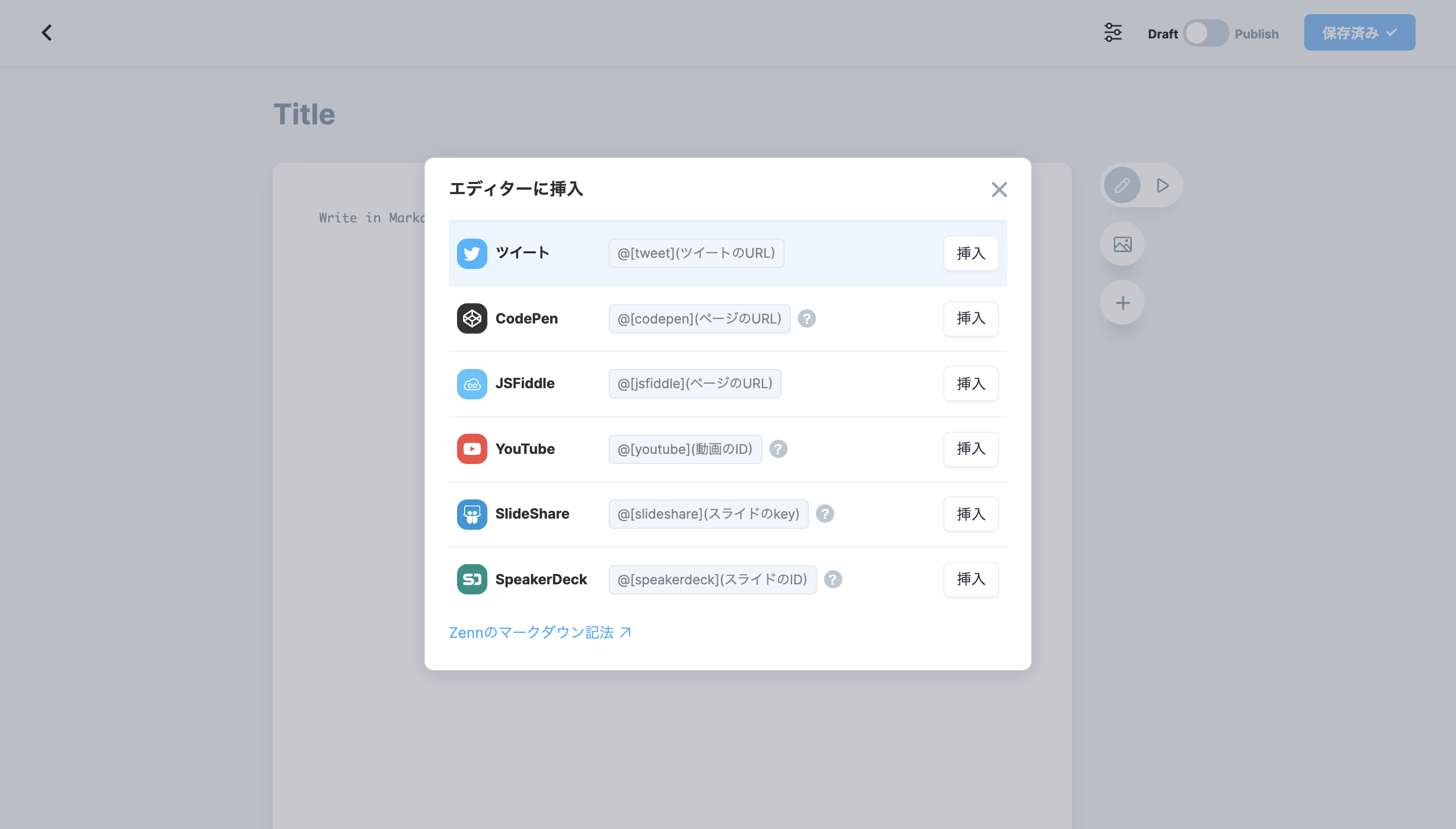Viewport: 1456px width, 829px height.
Task: Click the CodePen logo icon
Action: click(x=472, y=318)
